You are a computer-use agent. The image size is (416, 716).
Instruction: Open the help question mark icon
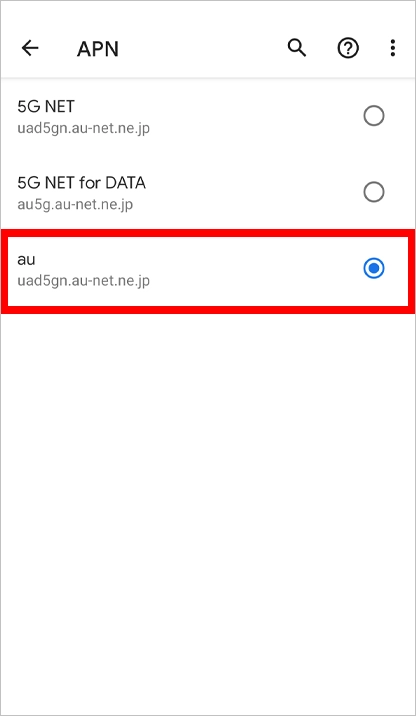pyautogui.click(x=348, y=48)
